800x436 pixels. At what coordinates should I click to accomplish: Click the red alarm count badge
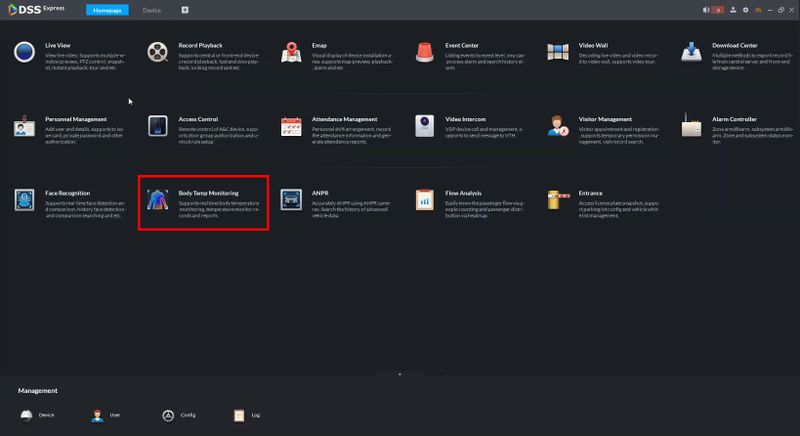coord(718,10)
